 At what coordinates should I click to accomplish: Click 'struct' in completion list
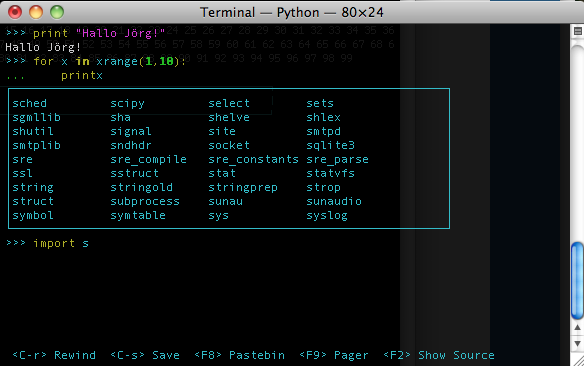tap(33, 201)
